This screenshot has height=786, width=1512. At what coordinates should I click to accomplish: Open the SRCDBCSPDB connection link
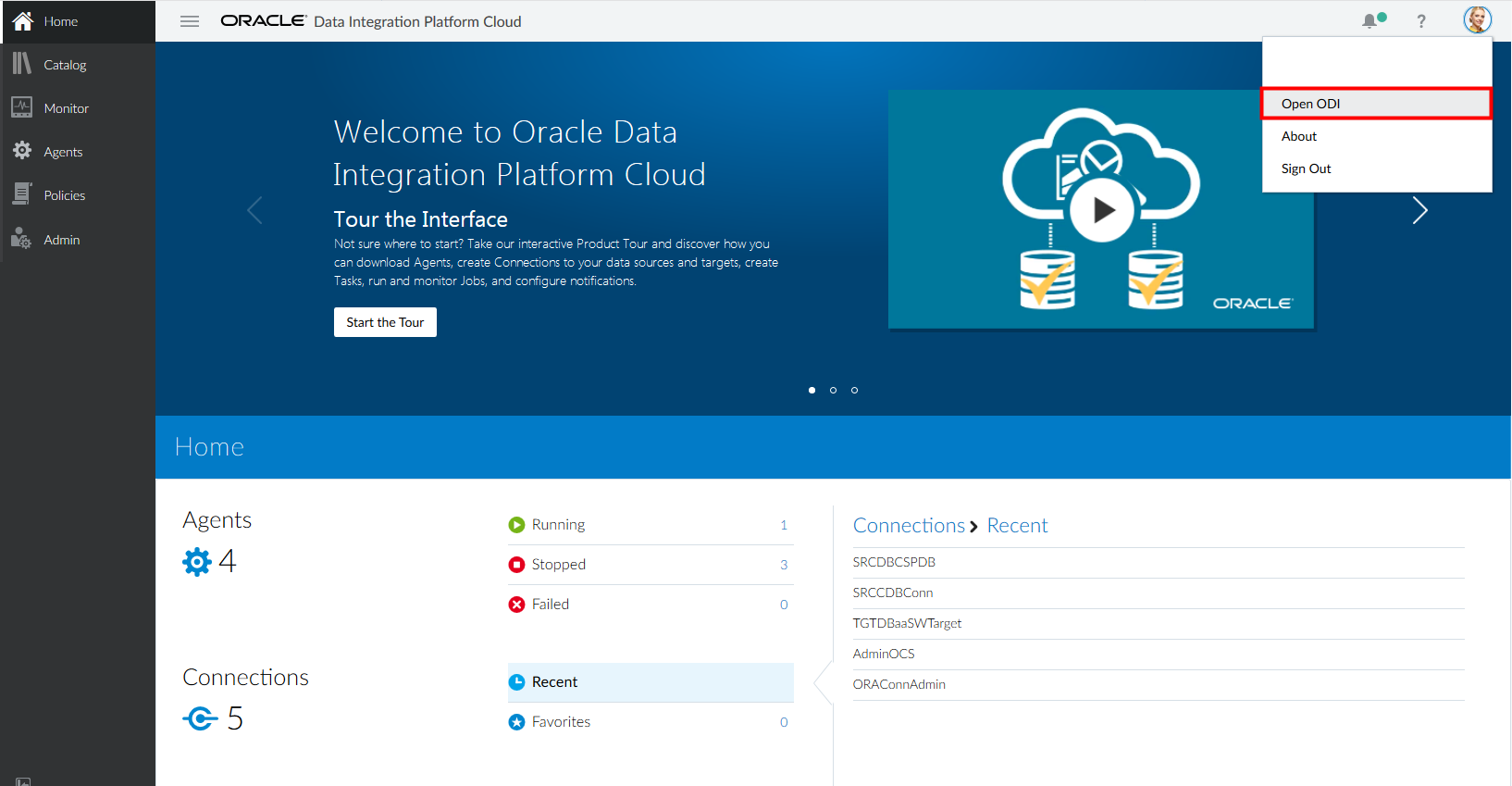pos(894,562)
